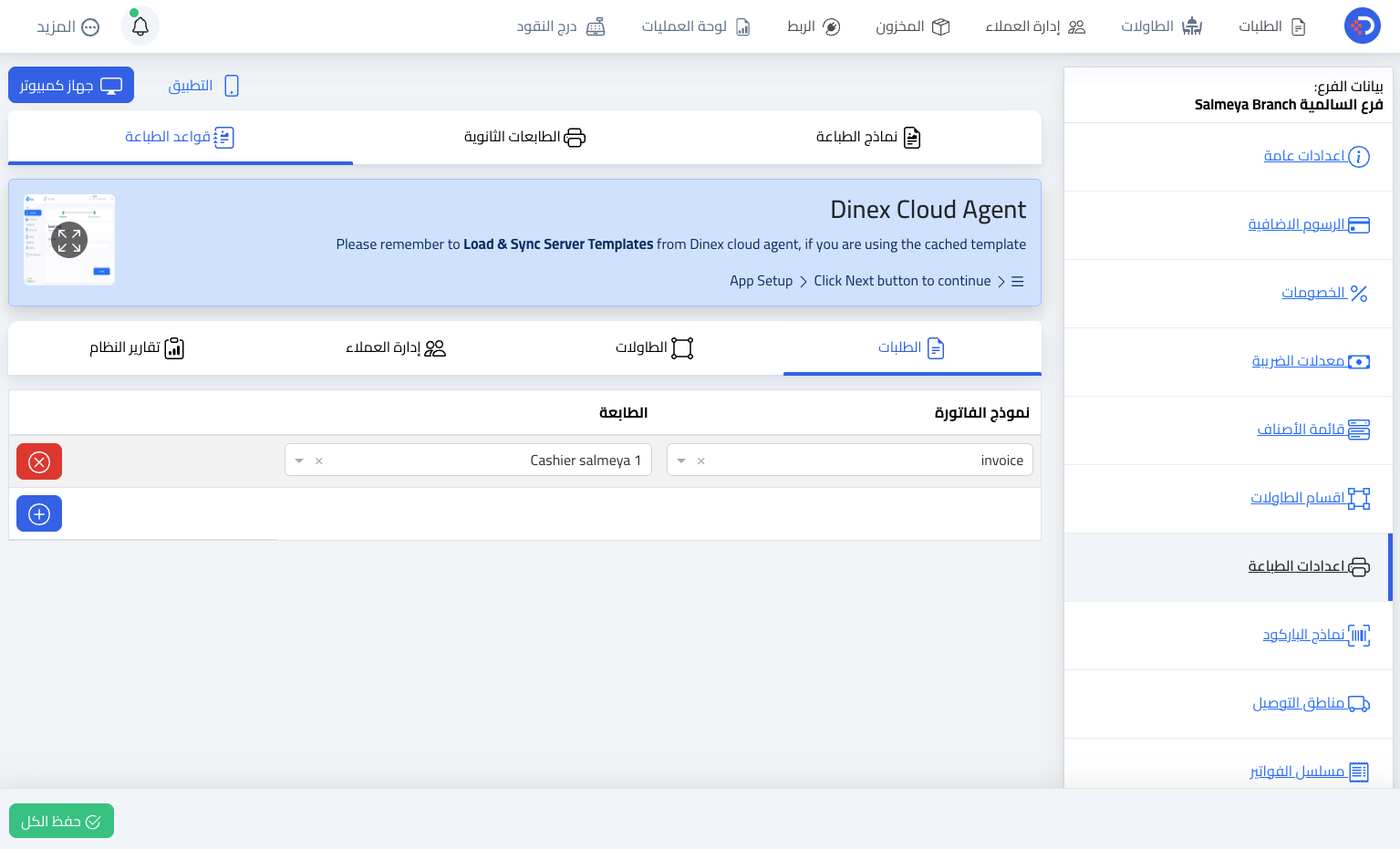1400x849 pixels.
Task: Open درج النقود cash drawer
Action: 561,26
